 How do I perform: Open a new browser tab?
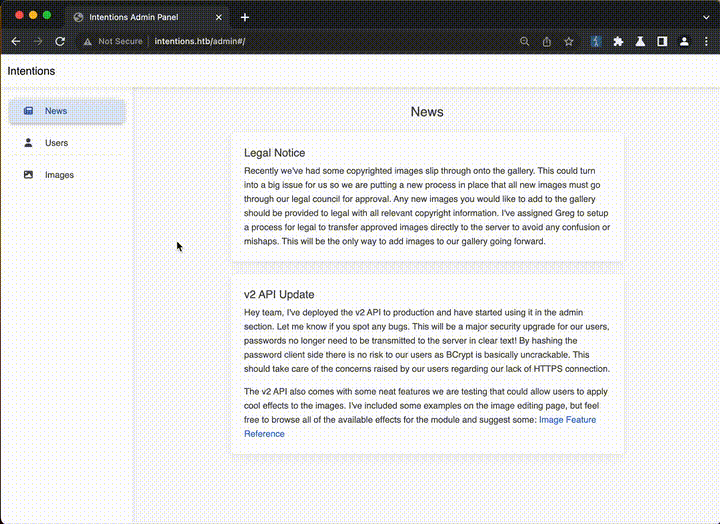(x=245, y=17)
